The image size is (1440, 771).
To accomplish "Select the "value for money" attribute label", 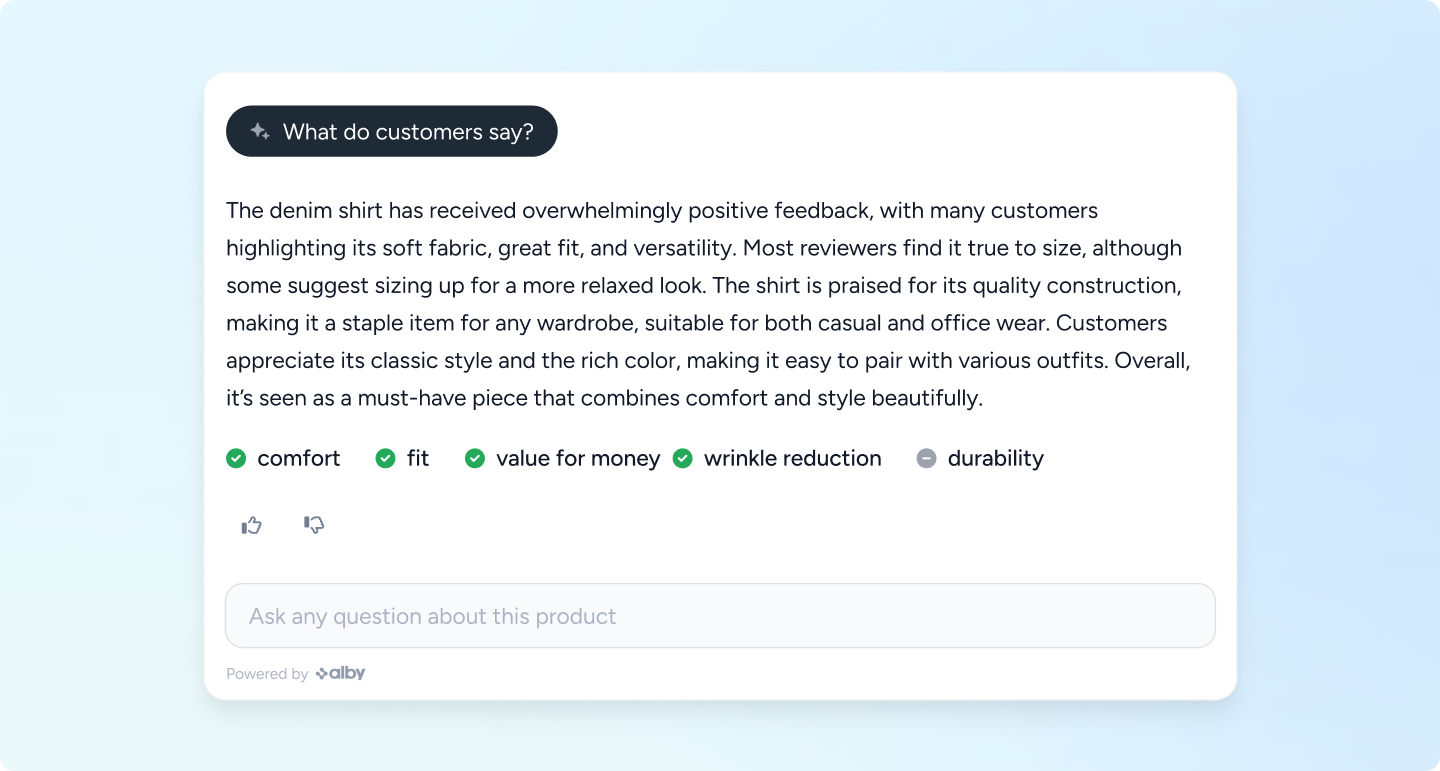I will (578, 458).
